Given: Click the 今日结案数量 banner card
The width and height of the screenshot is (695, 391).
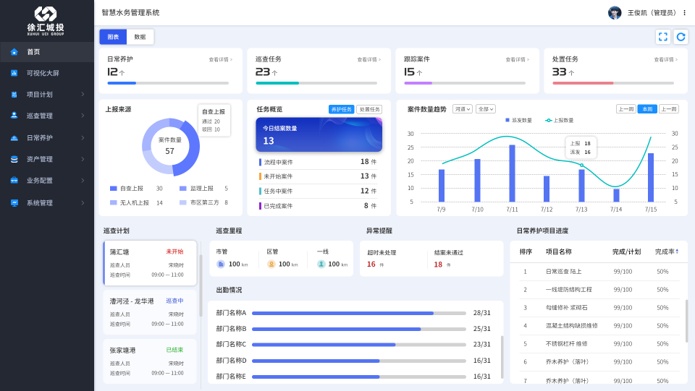Looking at the screenshot, I should 319,135.
